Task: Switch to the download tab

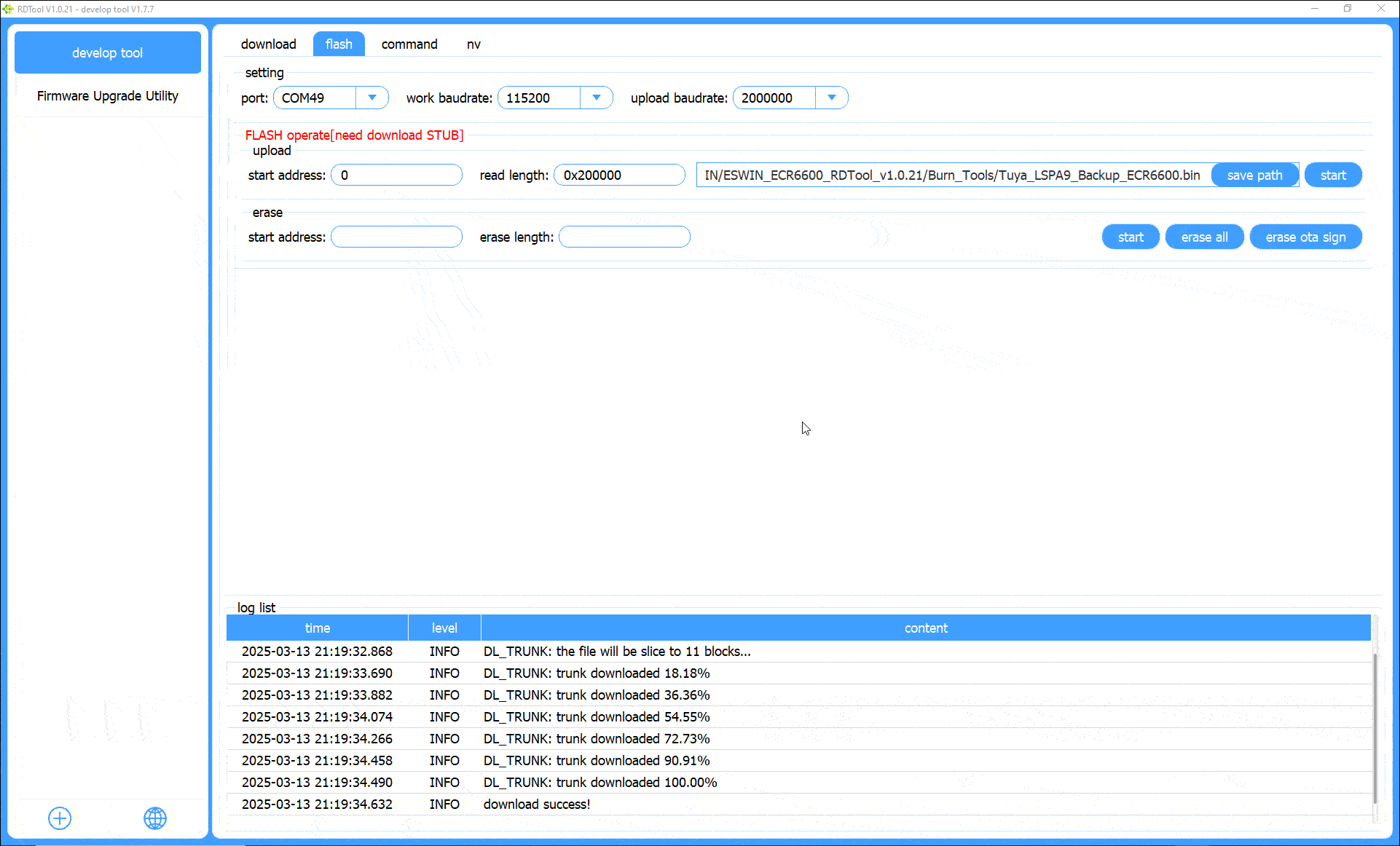Action: coord(268,44)
